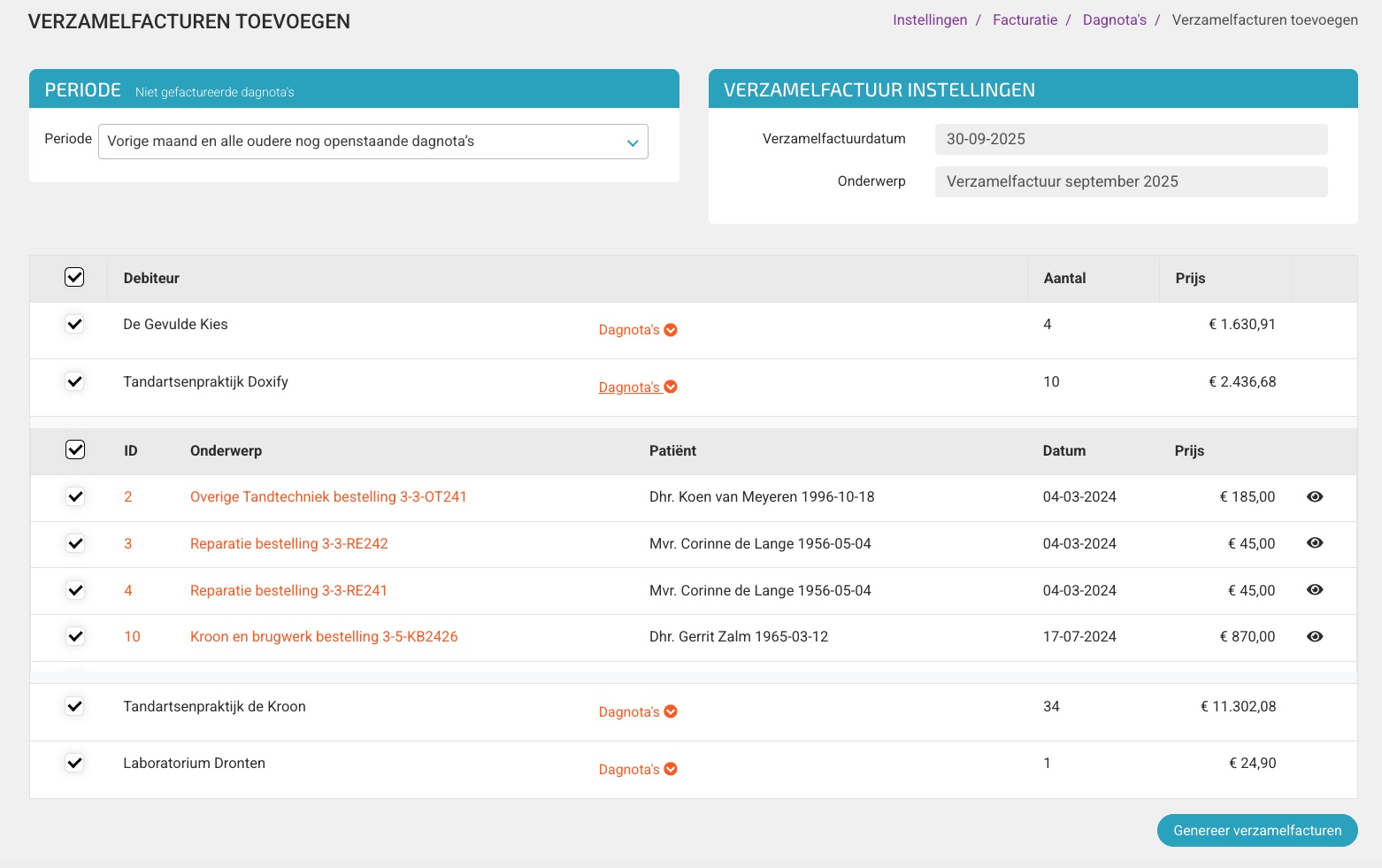
Task: Navigate to Facturatie breadcrumb
Action: tap(1025, 20)
